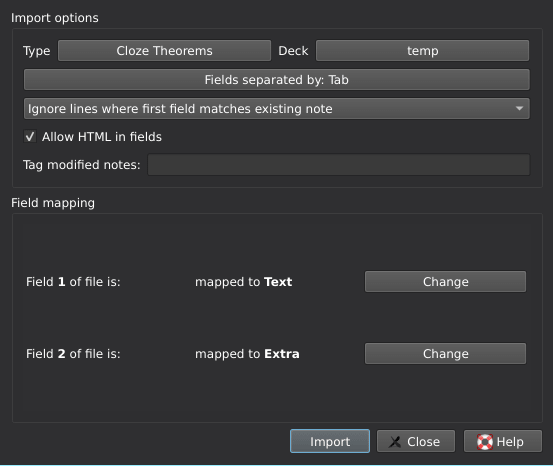Change the field separator from Tab
The height and width of the screenshot is (466, 553).
(x=276, y=80)
